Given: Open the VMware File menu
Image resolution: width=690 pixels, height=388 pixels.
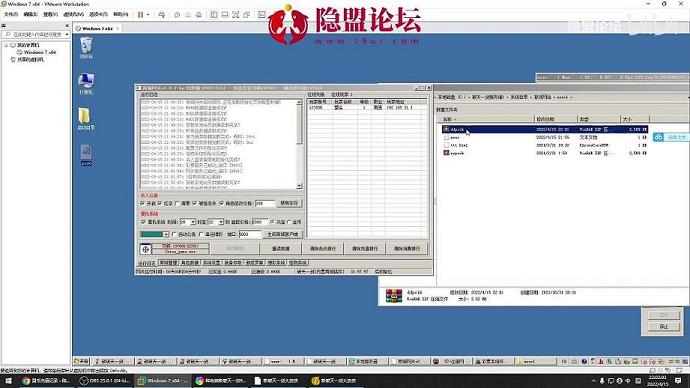Looking at the screenshot, I should (11, 15).
